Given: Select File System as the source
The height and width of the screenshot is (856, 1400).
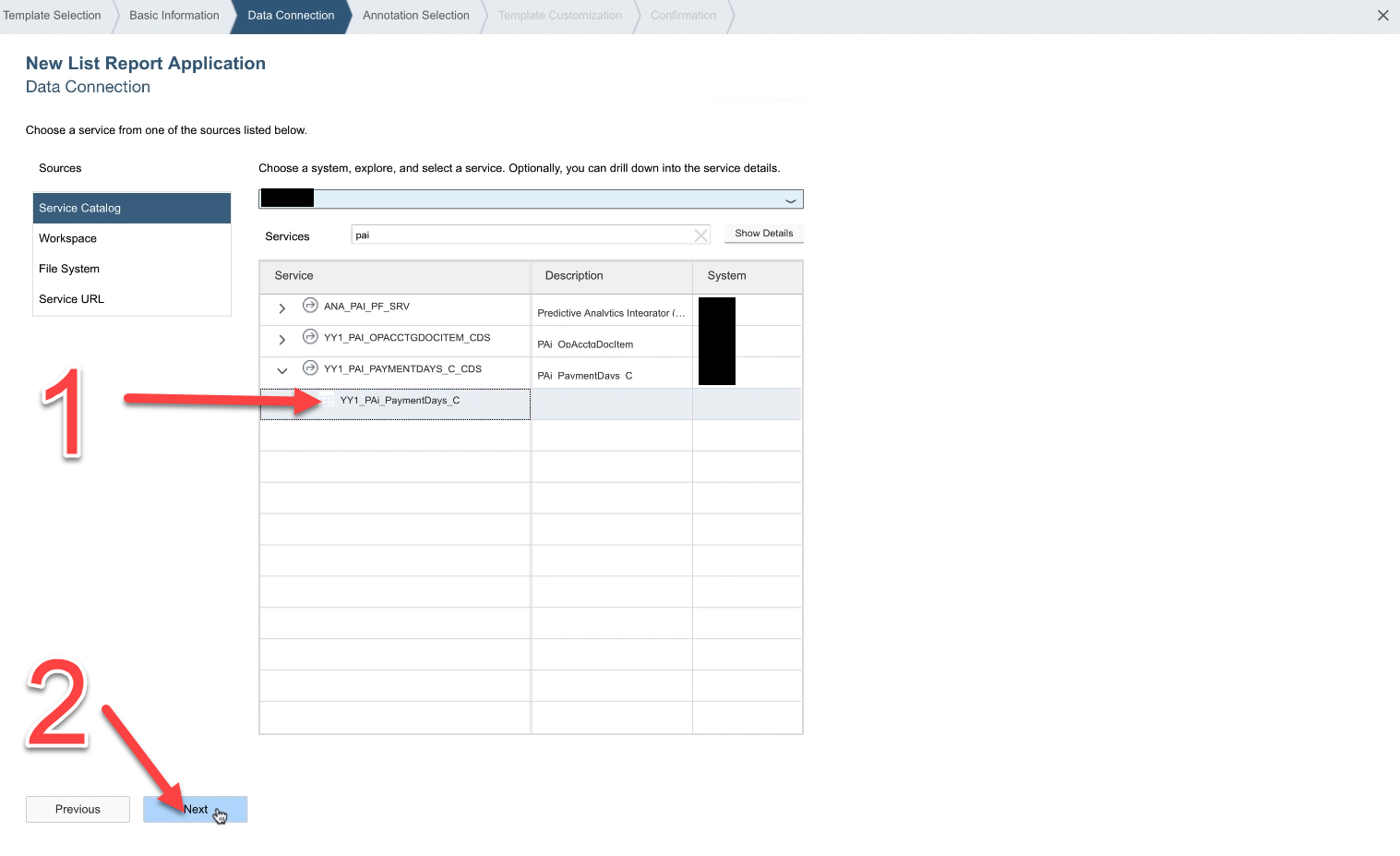Looking at the screenshot, I should [69, 269].
